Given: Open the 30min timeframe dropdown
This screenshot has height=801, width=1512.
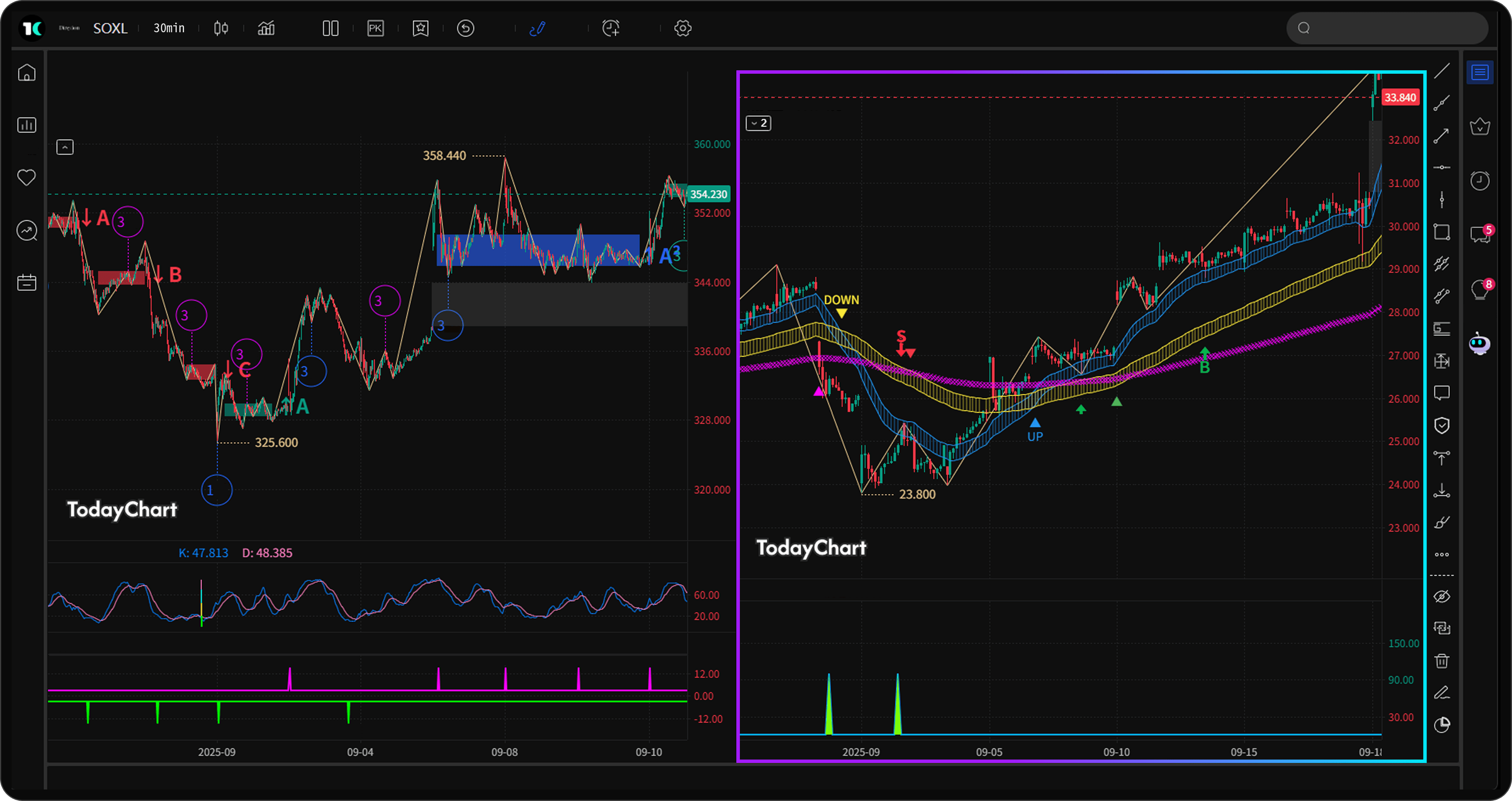Looking at the screenshot, I should coord(169,28).
